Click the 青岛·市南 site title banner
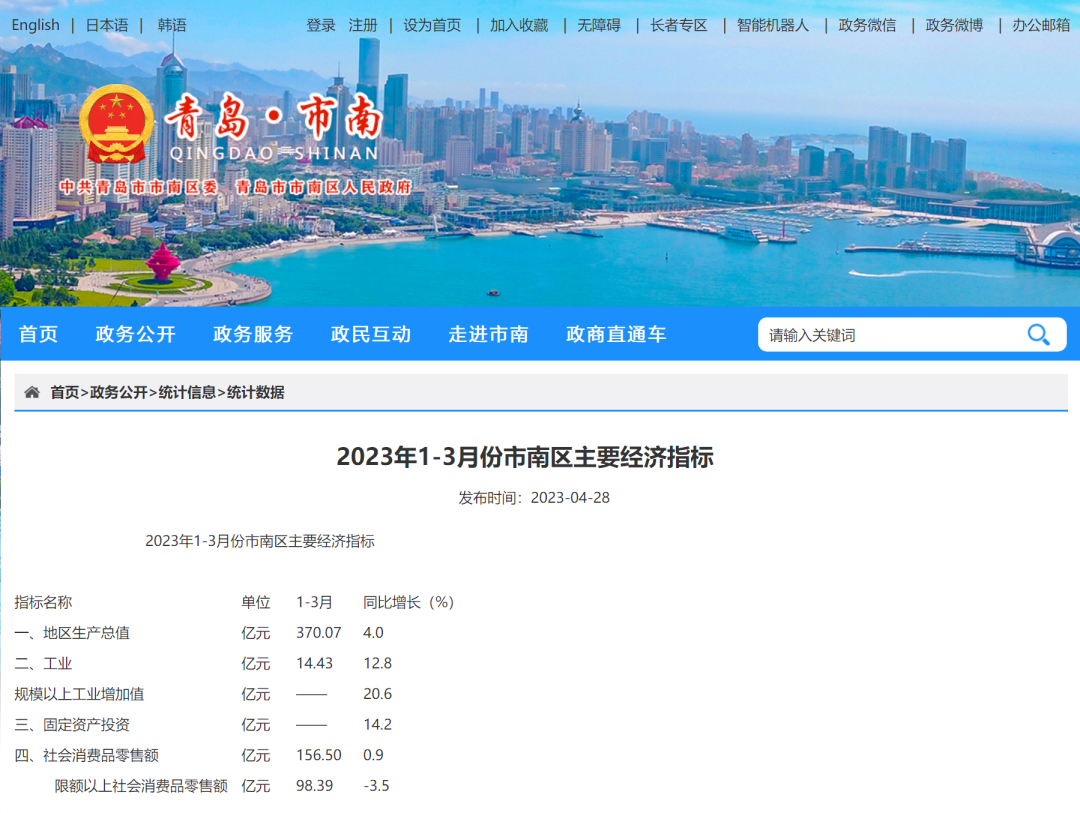1080x813 pixels. coord(275,128)
